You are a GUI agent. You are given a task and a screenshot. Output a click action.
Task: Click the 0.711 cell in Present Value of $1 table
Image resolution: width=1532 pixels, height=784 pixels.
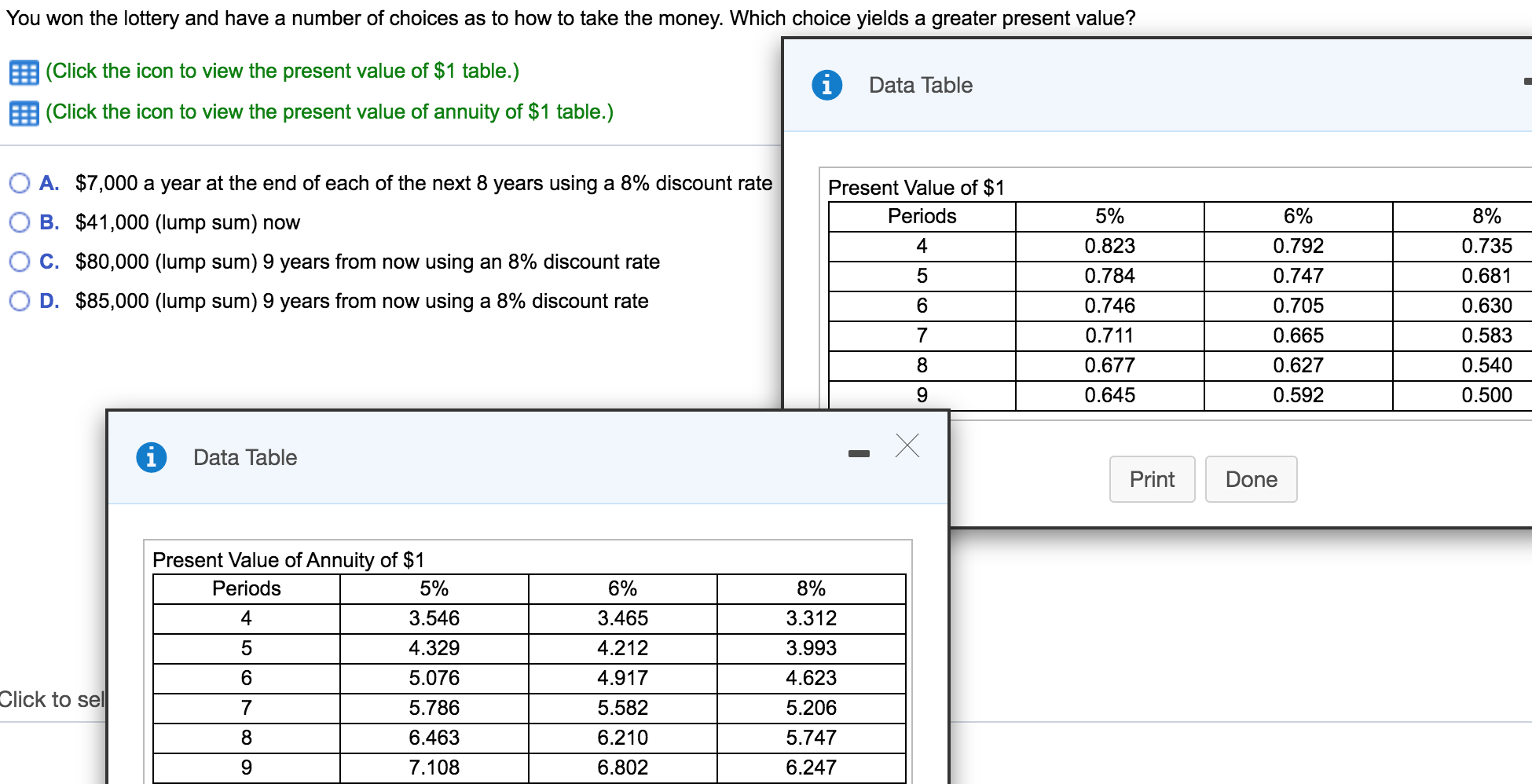click(1110, 335)
